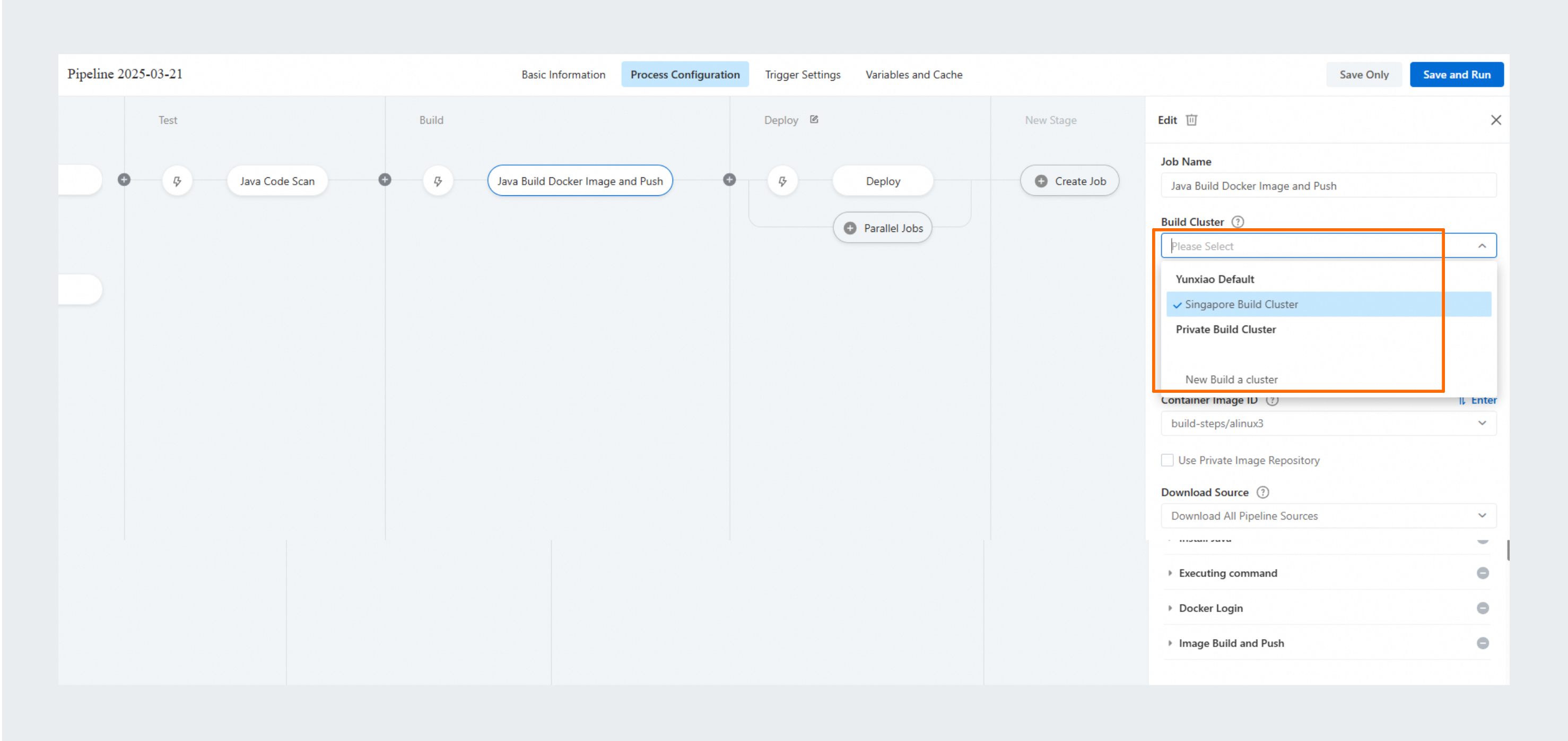Click the edit icon next to Deploy stage

point(814,119)
